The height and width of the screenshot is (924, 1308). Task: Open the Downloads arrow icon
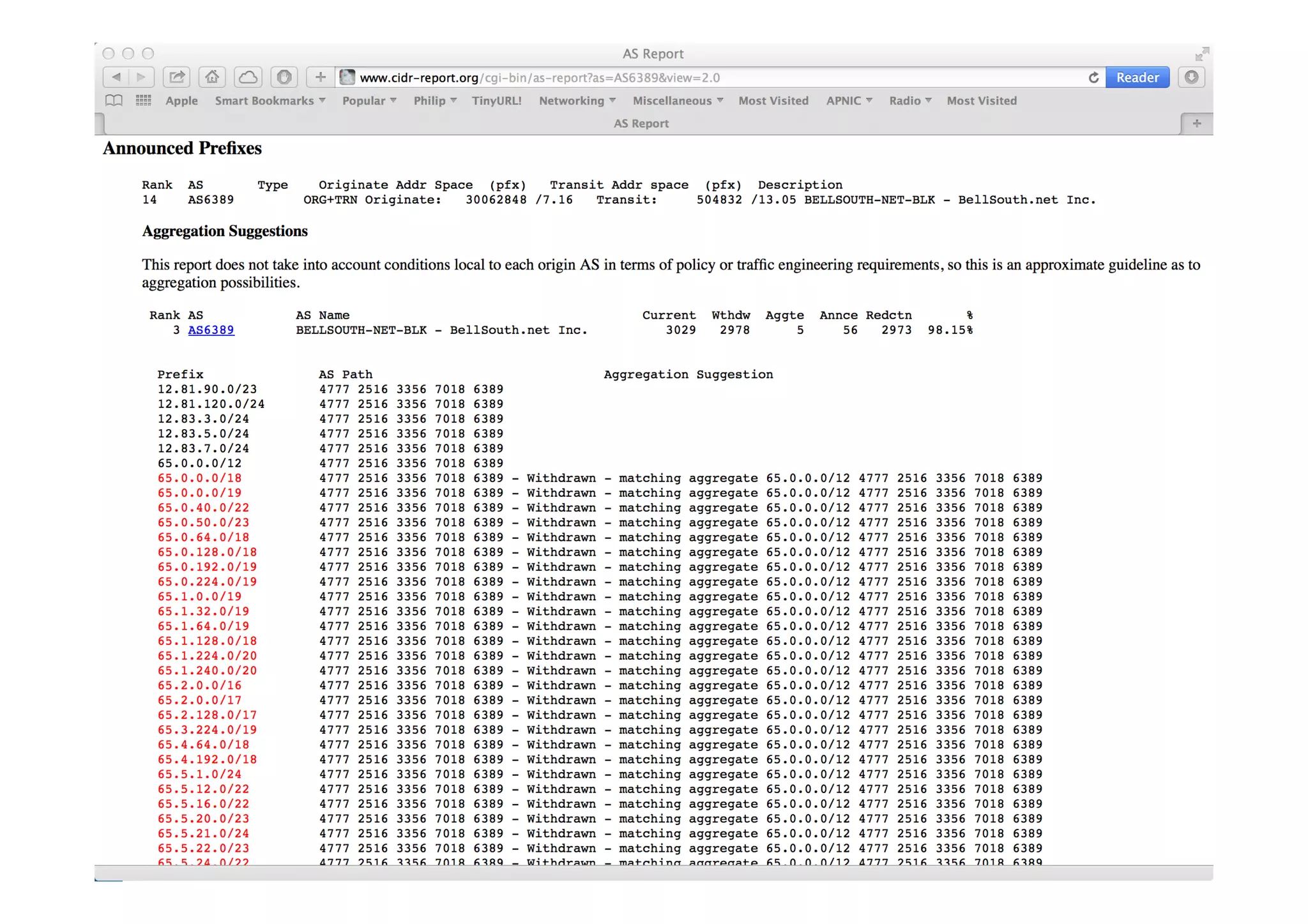[x=1191, y=77]
